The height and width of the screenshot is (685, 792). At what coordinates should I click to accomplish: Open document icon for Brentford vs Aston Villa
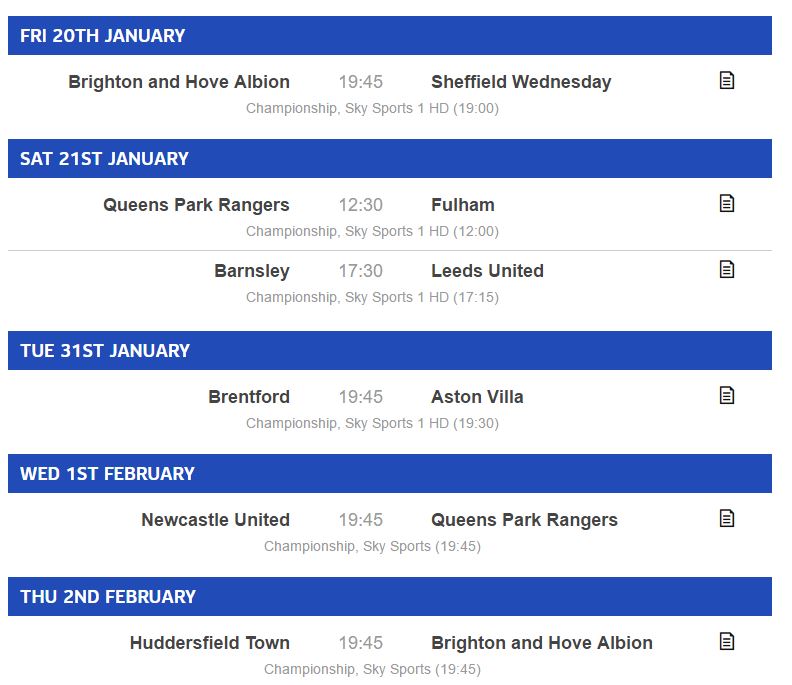pos(726,396)
